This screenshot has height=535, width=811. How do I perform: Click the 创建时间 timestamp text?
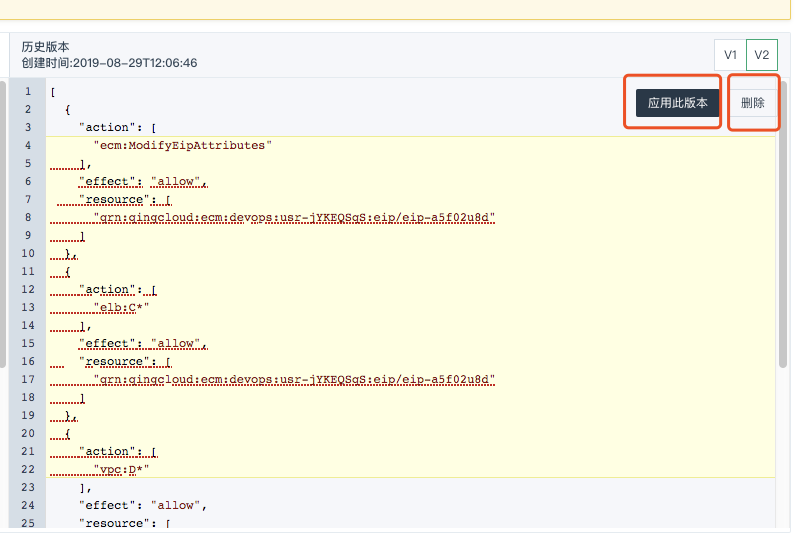109,63
